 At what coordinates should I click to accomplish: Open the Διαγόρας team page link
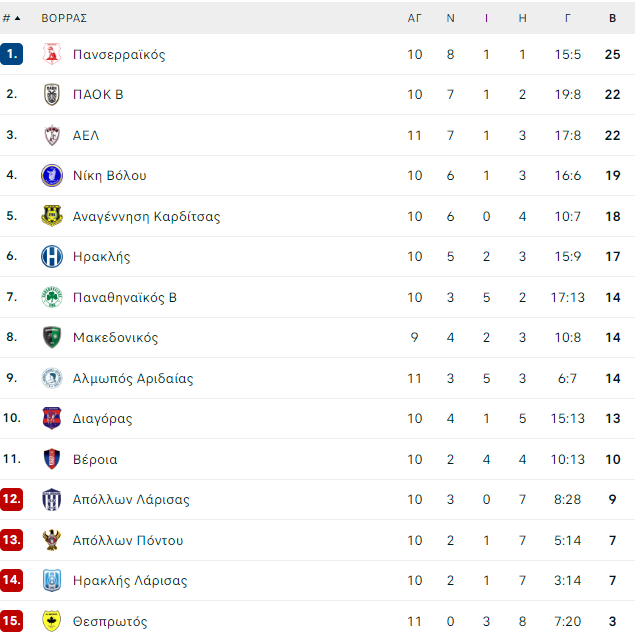[x=102, y=418]
